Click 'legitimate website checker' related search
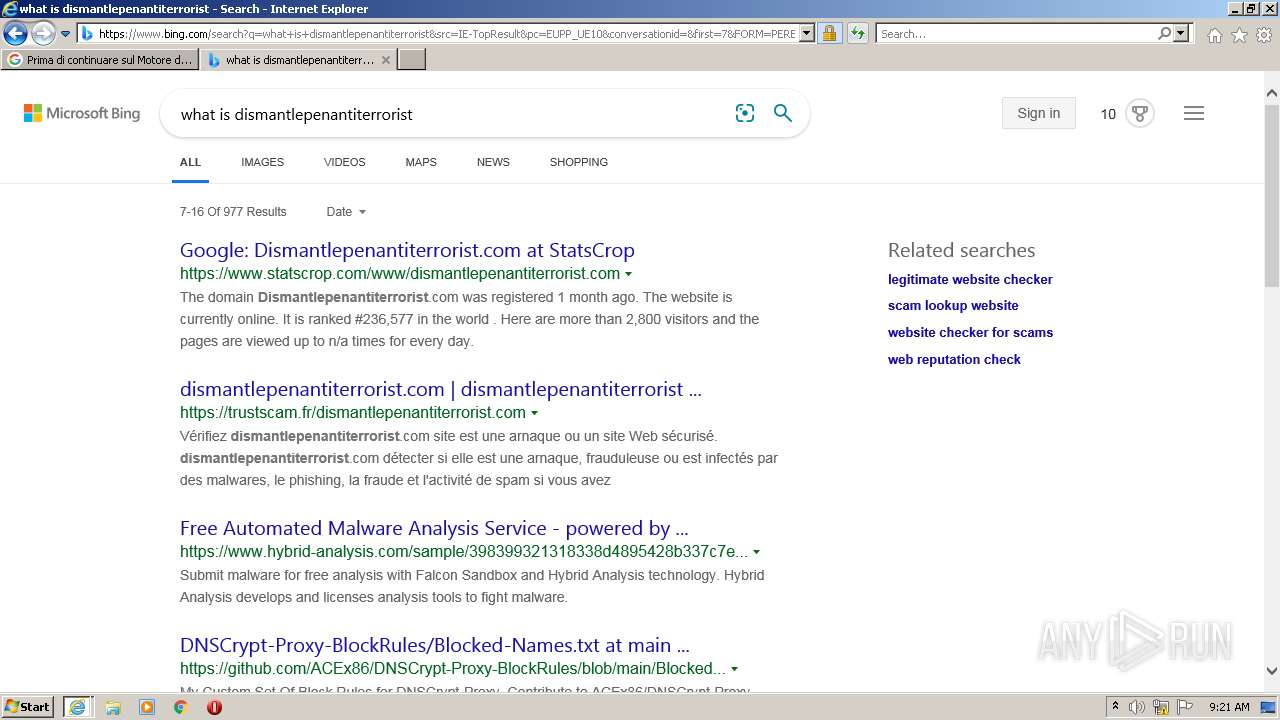The width and height of the screenshot is (1280, 720). click(970, 280)
